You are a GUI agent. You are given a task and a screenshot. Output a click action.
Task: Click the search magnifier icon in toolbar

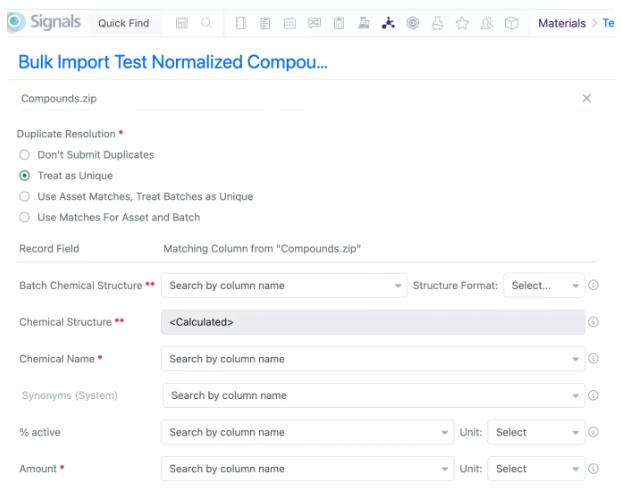[x=206, y=23]
